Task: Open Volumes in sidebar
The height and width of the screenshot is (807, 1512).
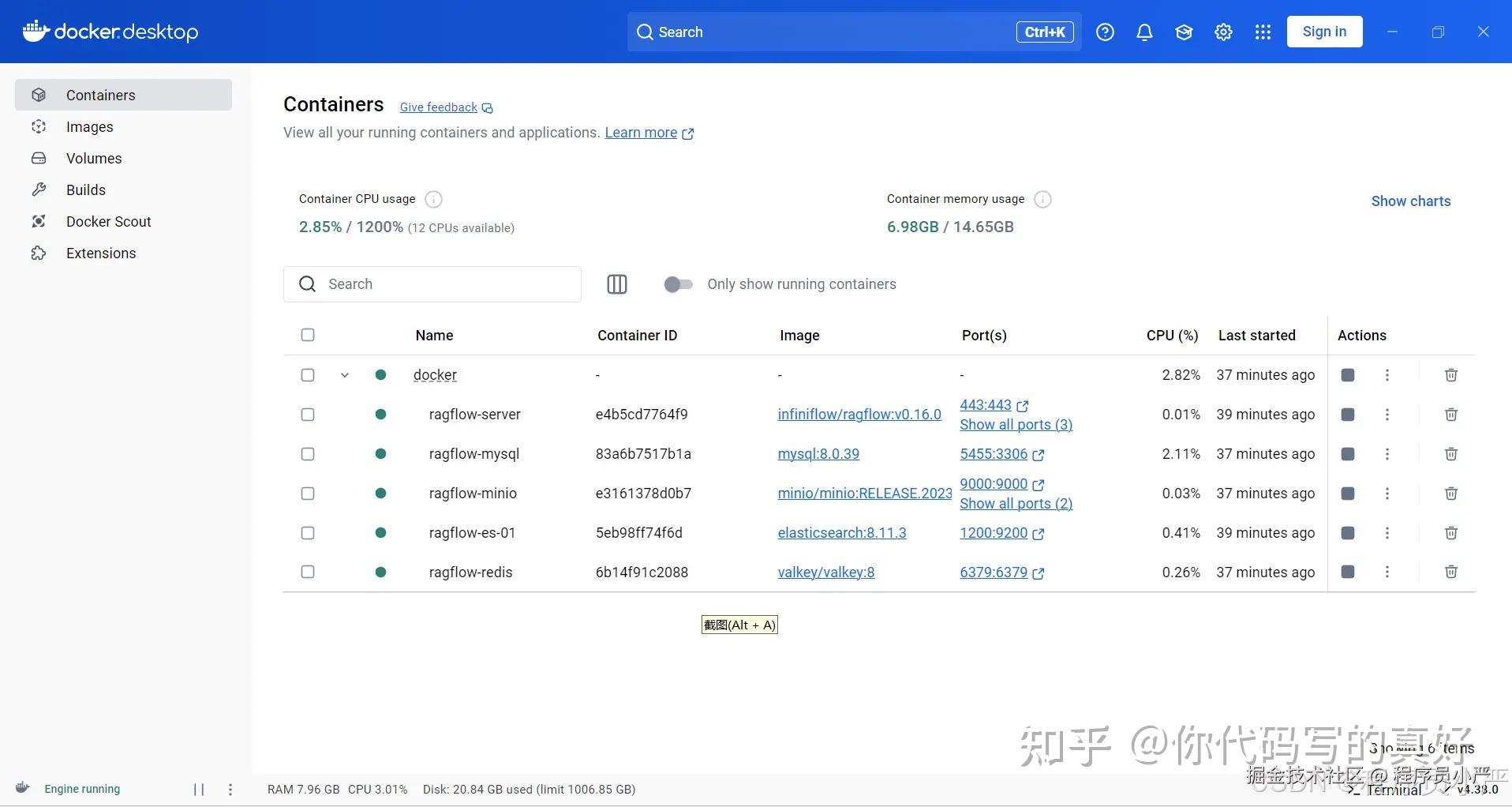Action: click(x=123, y=158)
